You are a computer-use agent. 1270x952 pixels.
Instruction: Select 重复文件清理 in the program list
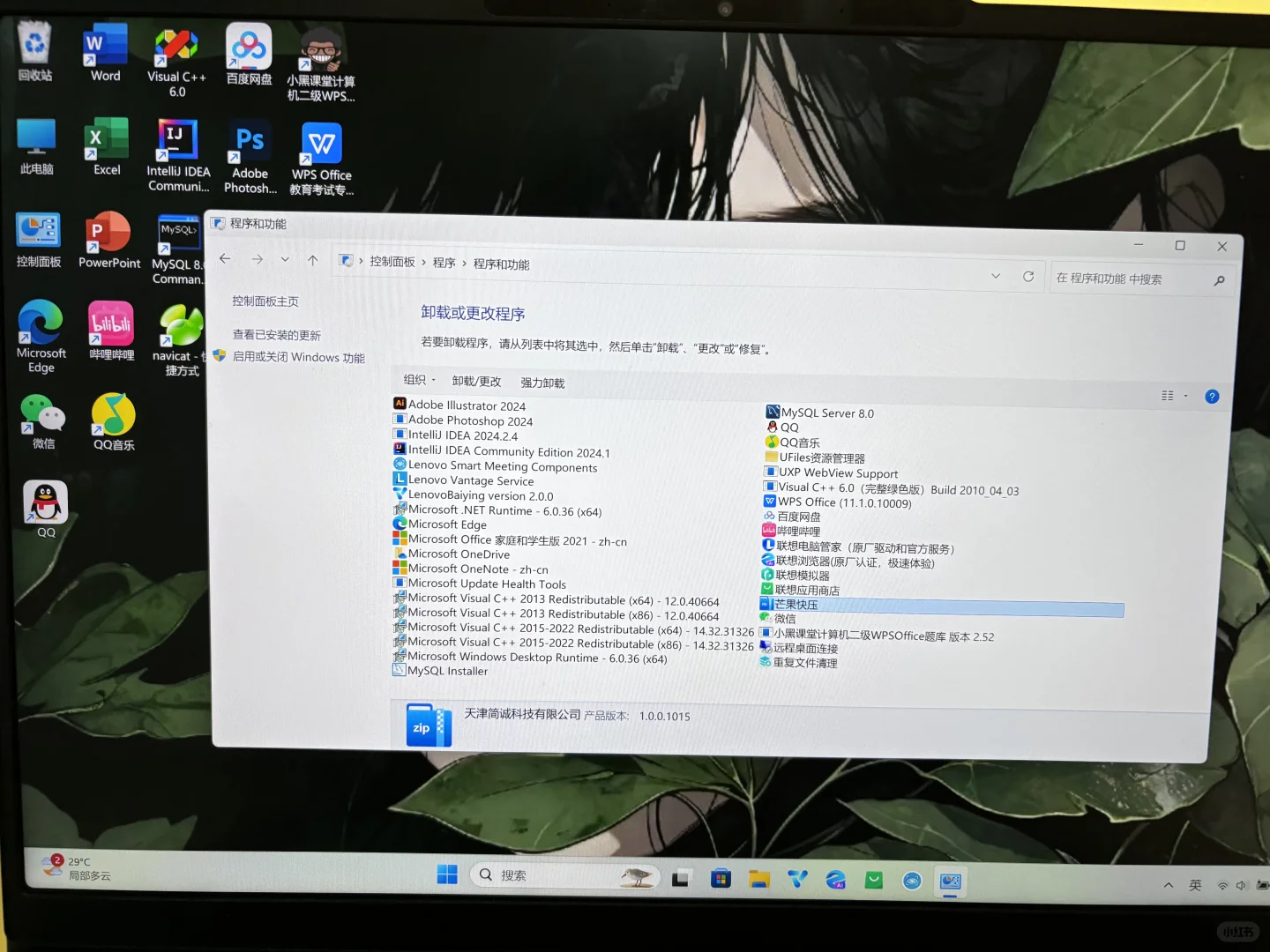pyautogui.click(x=799, y=663)
